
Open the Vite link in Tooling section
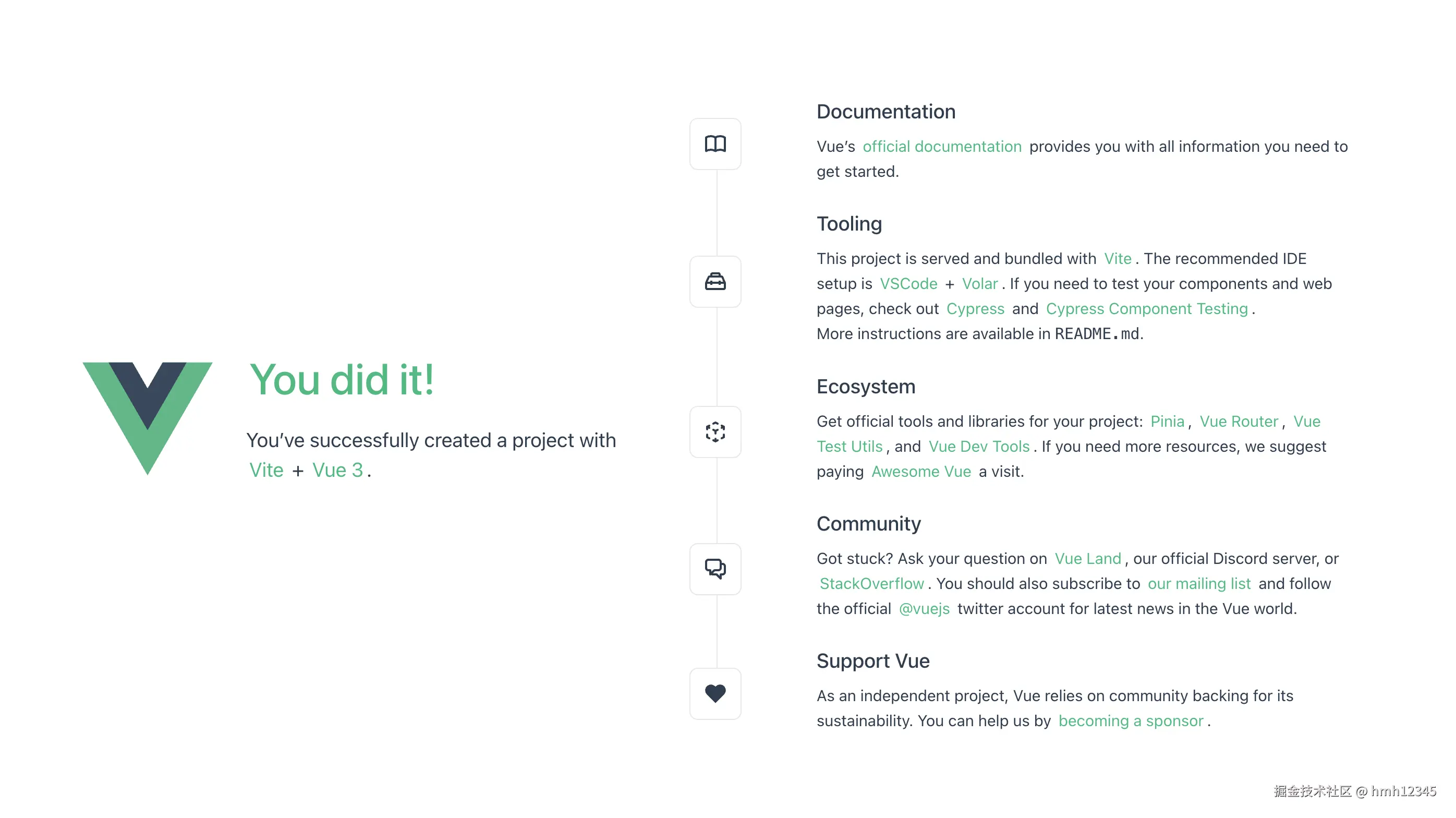click(1118, 258)
